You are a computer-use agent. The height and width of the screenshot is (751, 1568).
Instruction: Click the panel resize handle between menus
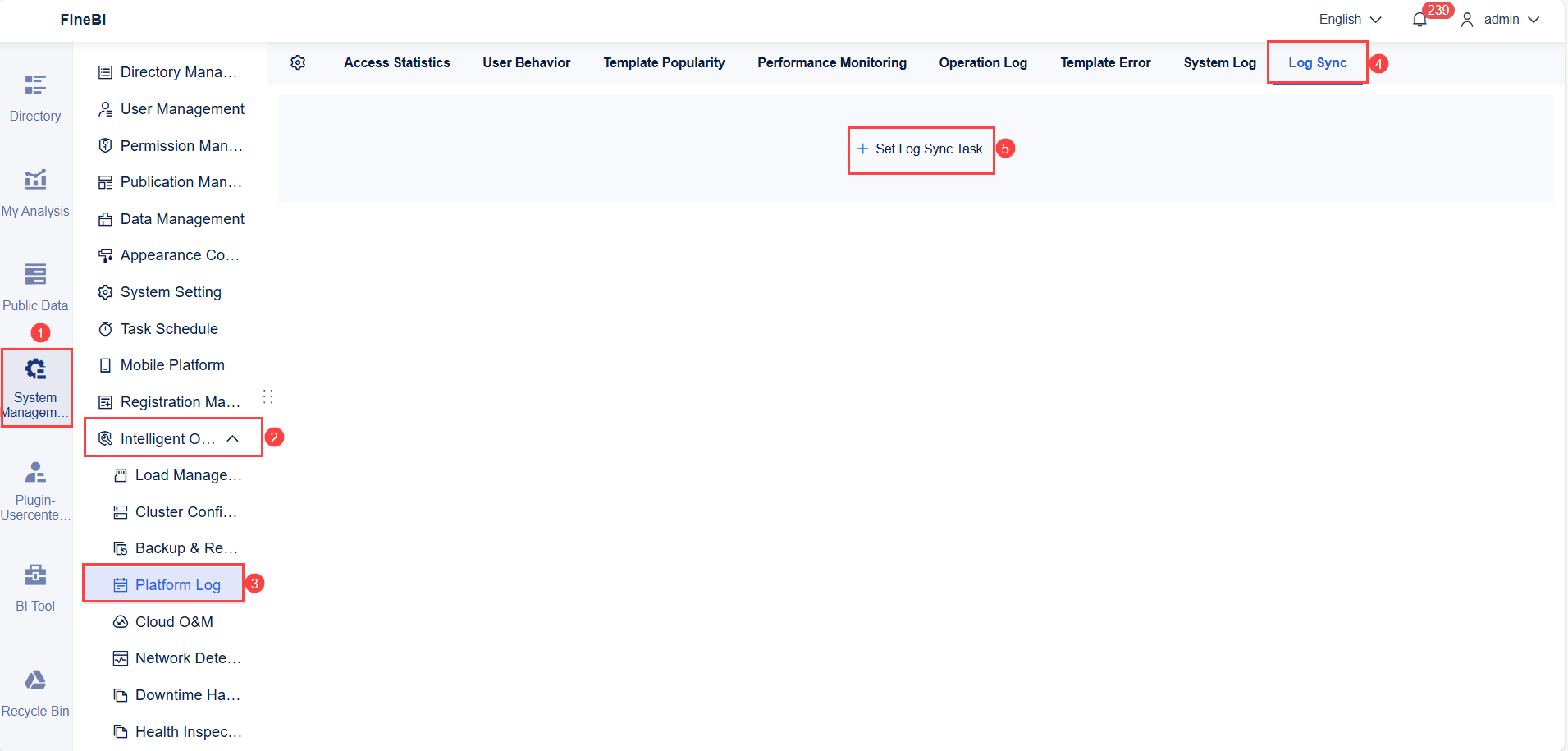coord(267,396)
